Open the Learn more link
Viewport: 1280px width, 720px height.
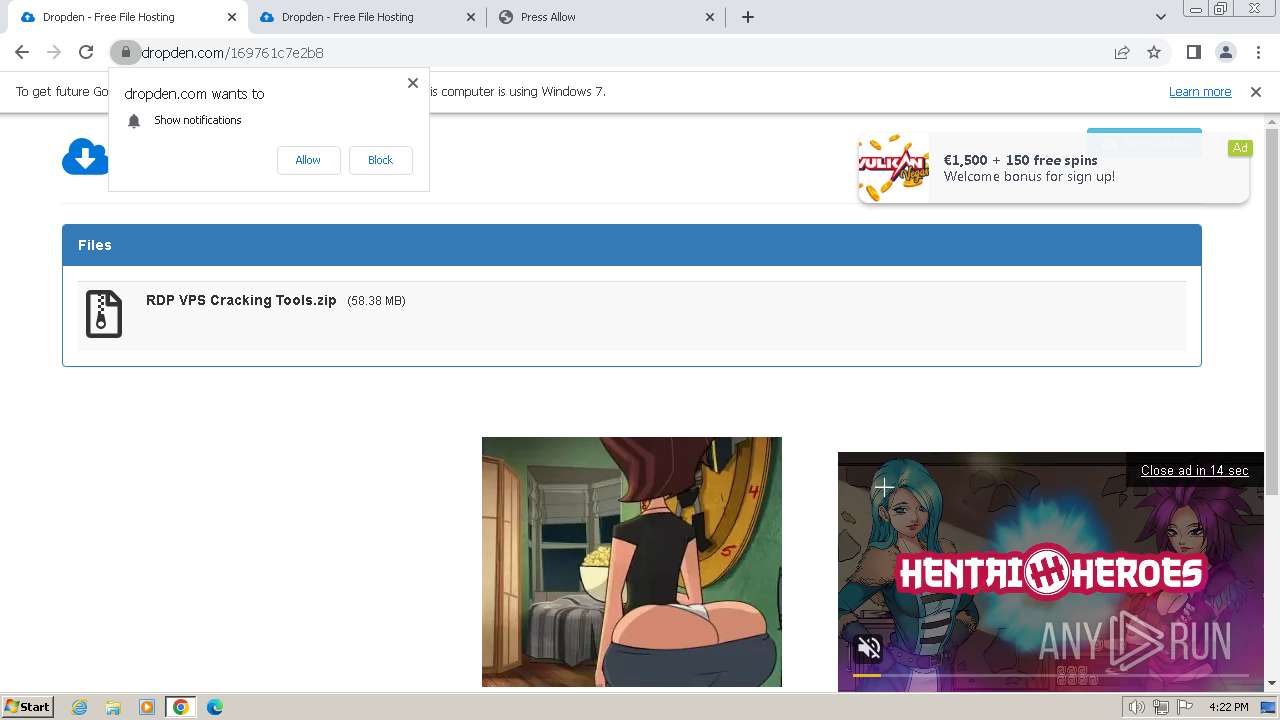point(1200,91)
